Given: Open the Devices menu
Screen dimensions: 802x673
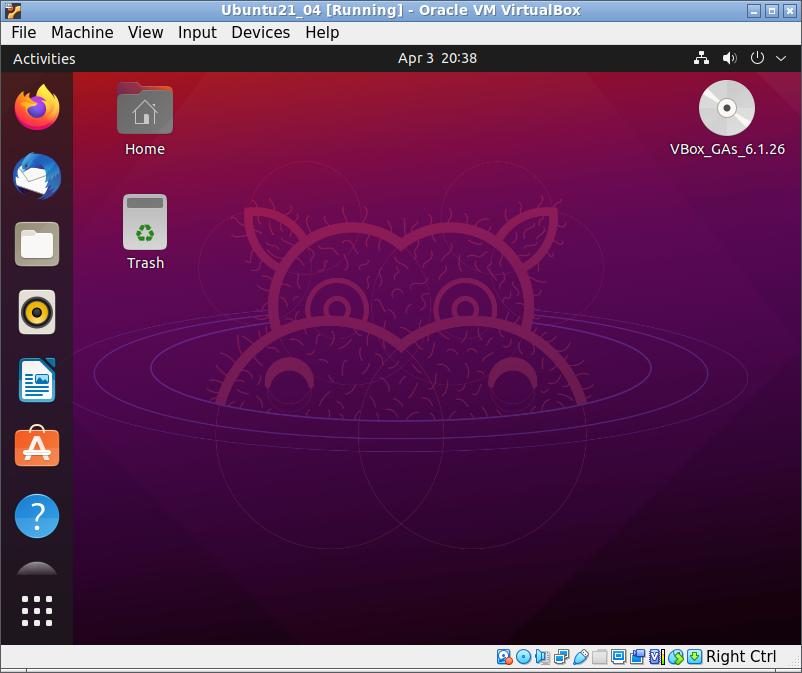Looking at the screenshot, I should (260, 32).
